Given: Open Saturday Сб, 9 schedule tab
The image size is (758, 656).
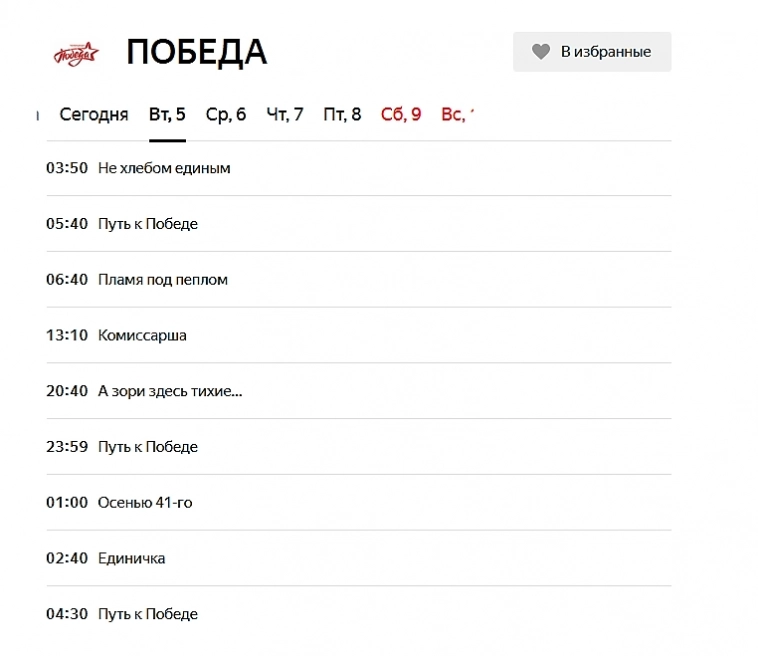Looking at the screenshot, I should (401, 114).
